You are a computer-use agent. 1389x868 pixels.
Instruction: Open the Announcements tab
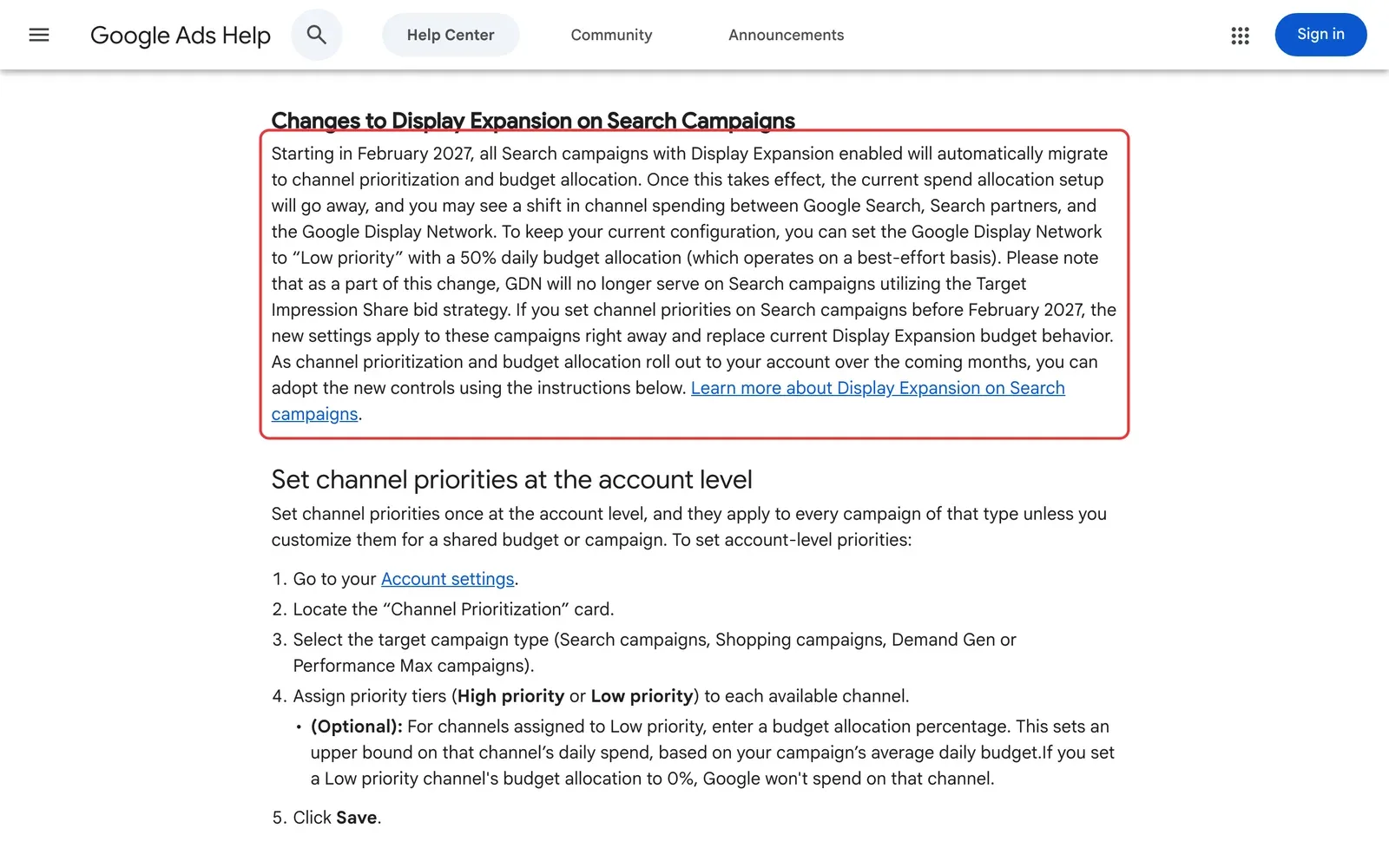click(x=786, y=35)
